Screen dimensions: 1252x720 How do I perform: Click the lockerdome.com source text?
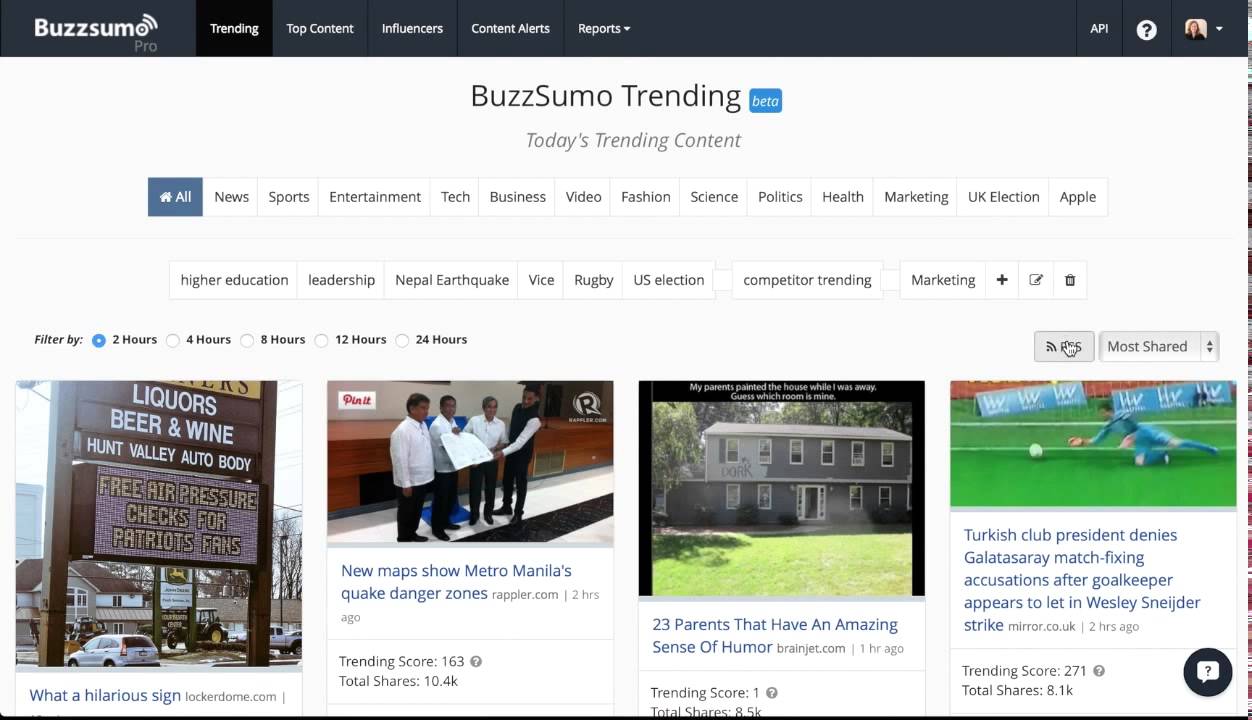coord(231,696)
